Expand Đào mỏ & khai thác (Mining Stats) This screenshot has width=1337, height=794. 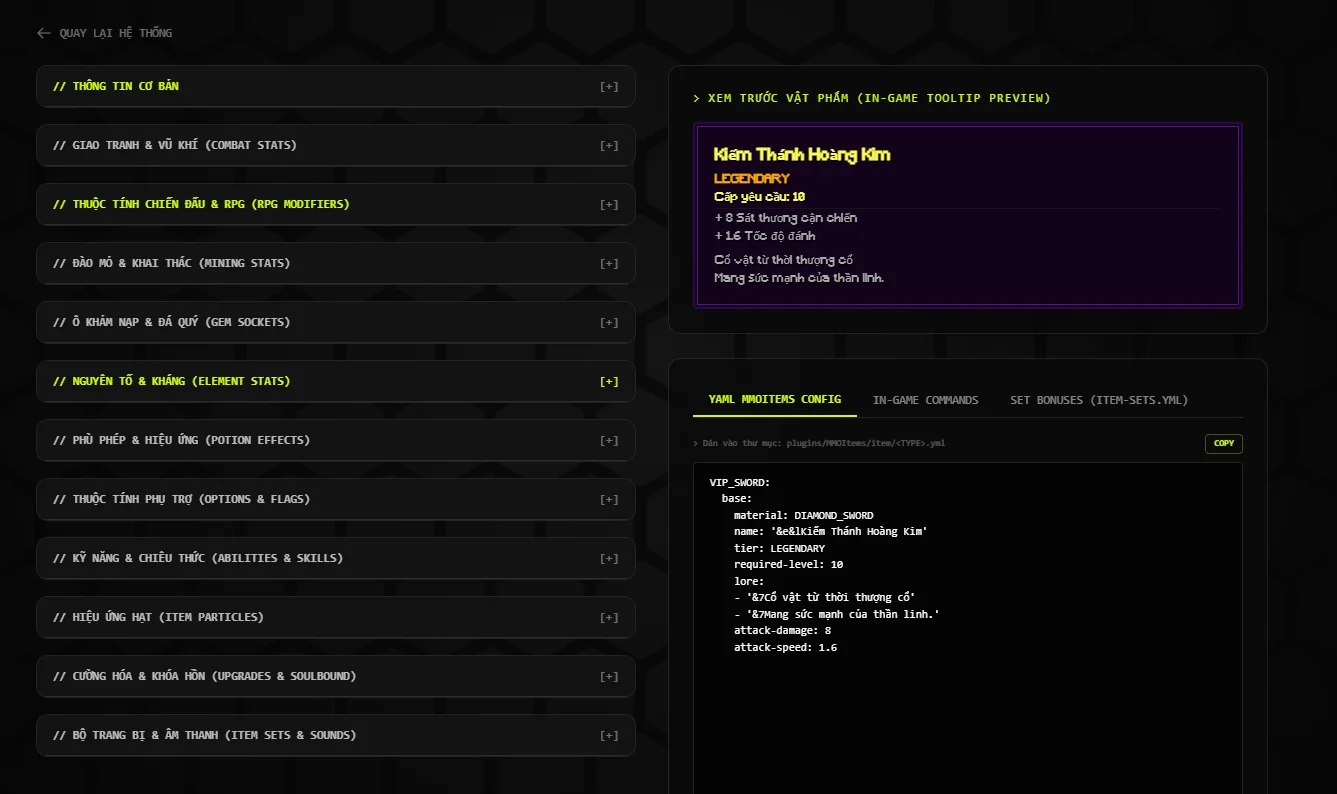point(336,263)
